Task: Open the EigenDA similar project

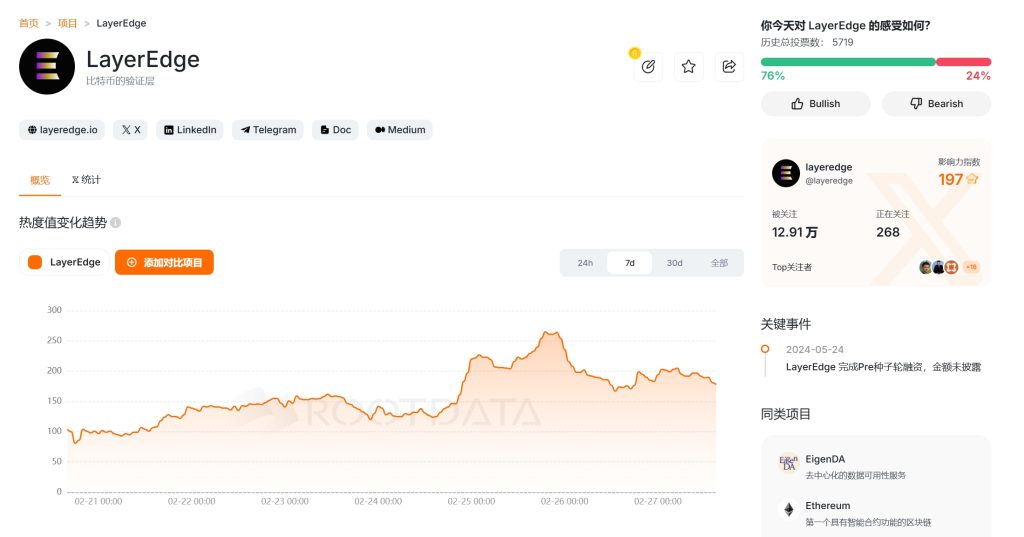Action: pos(825,459)
